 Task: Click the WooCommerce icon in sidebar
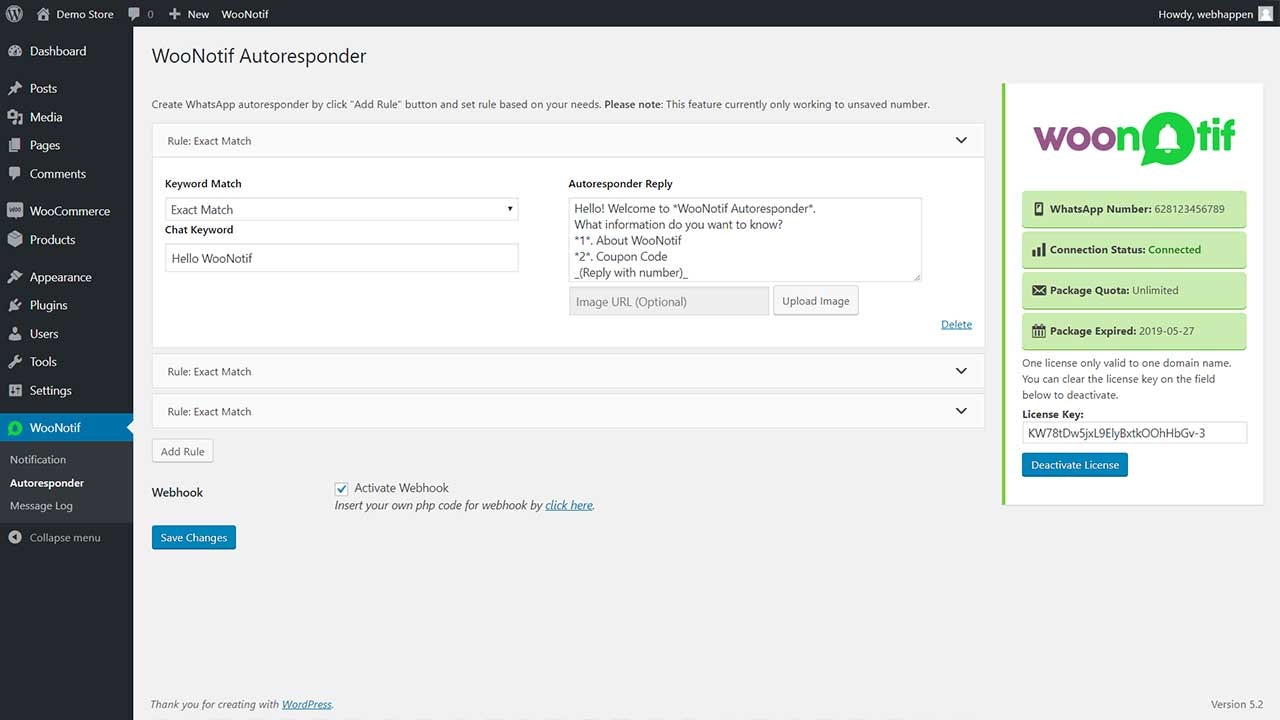(x=15, y=211)
